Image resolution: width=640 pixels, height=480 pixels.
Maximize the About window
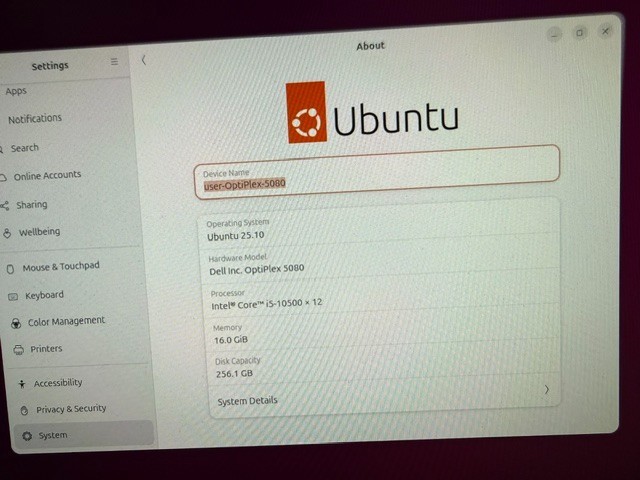pyautogui.click(x=580, y=33)
